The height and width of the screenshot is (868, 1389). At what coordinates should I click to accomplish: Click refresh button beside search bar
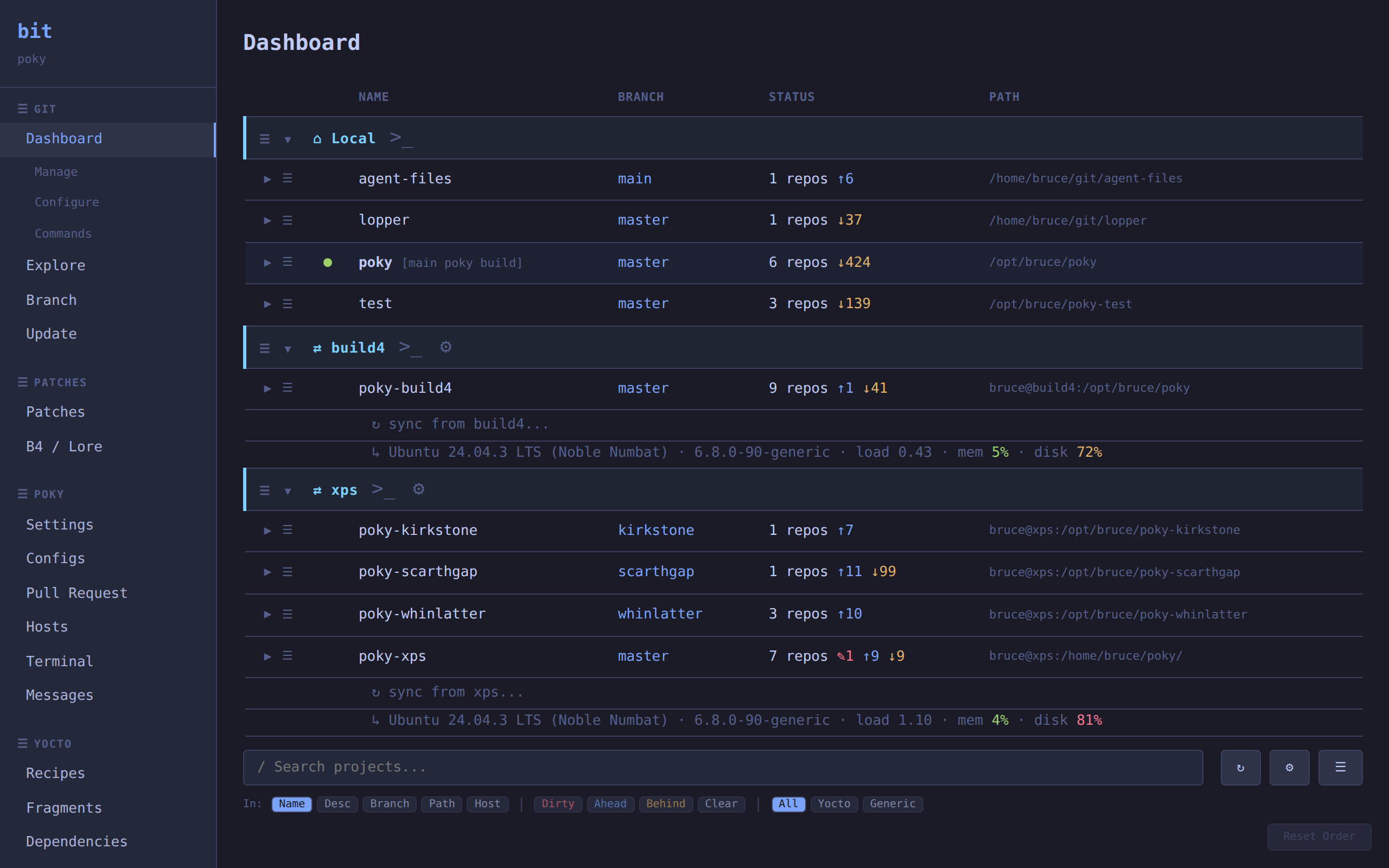coord(1240,768)
